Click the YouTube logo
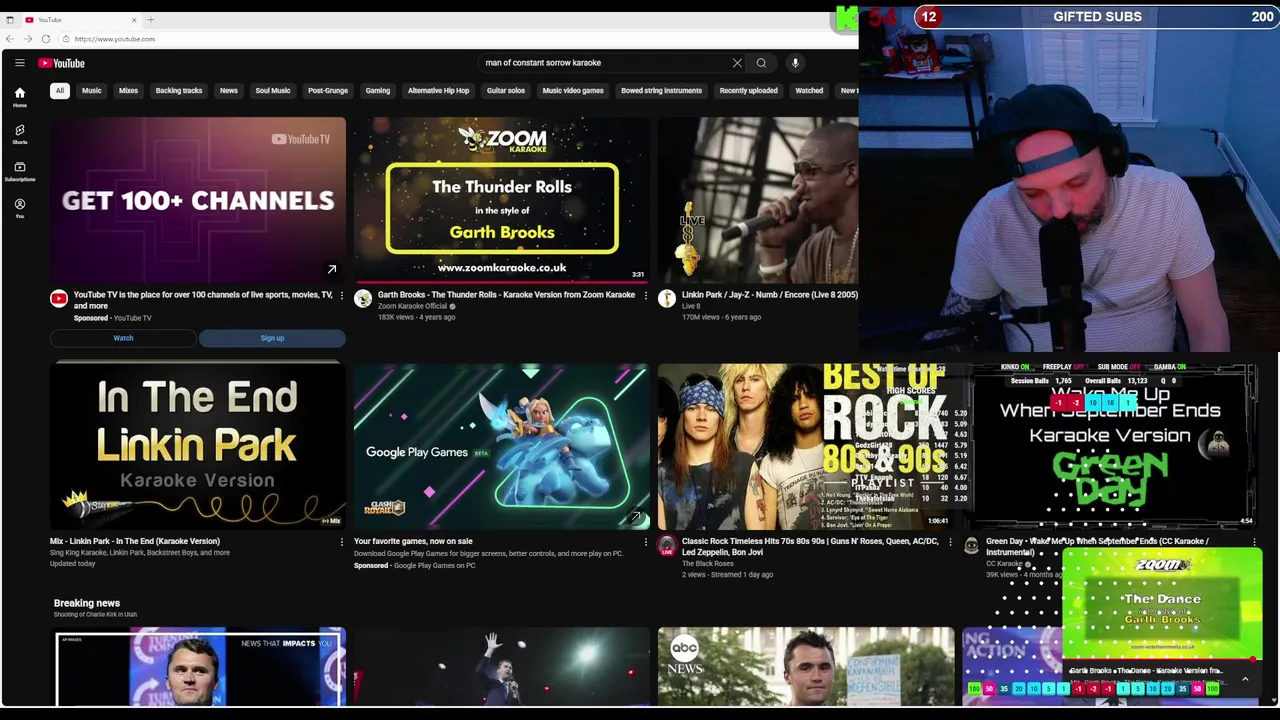Viewport: 1280px width, 720px height. click(x=62, y=63)
